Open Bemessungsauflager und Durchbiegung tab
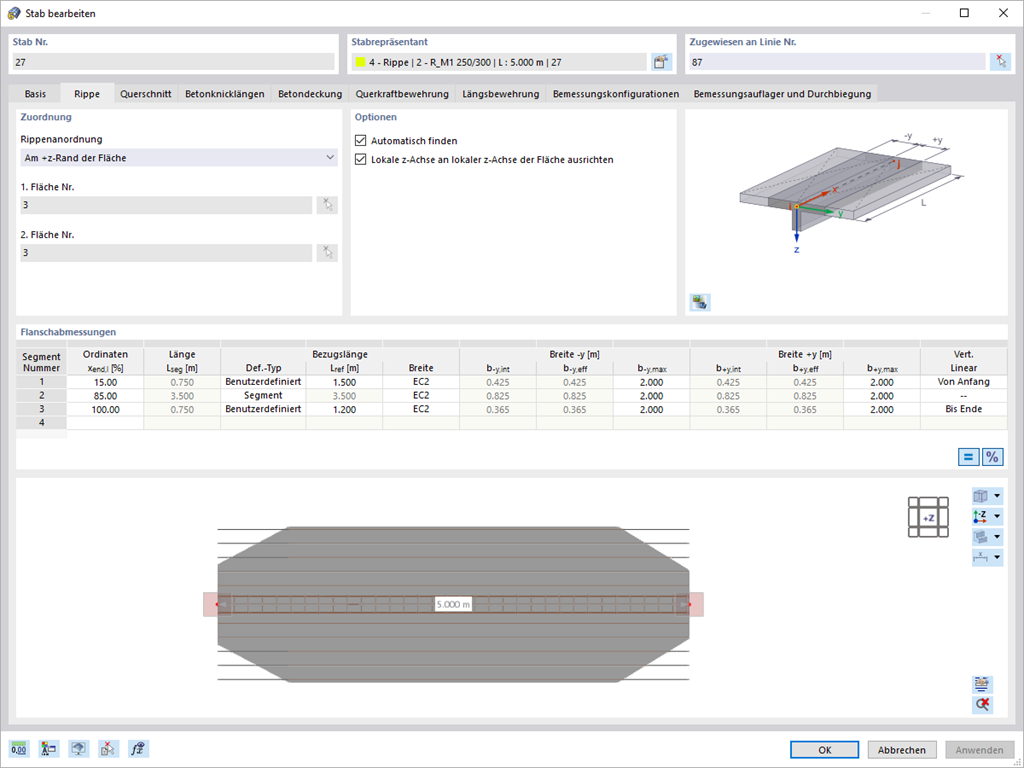The width and height of the screenshot is (1024, 768). (x=782, y=94)
